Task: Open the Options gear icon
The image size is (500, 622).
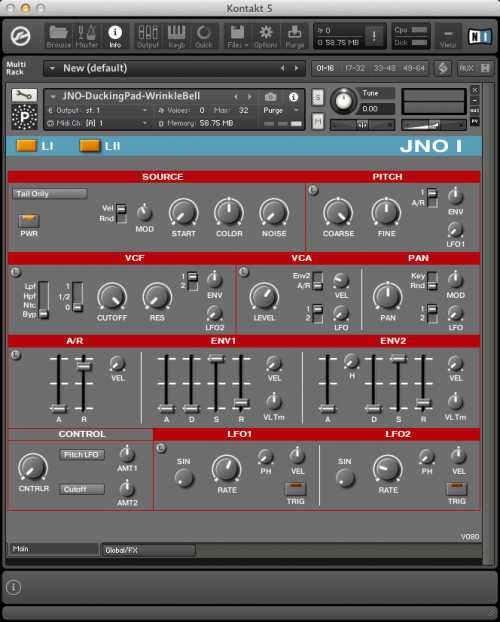Action: (x=265, y=36)
